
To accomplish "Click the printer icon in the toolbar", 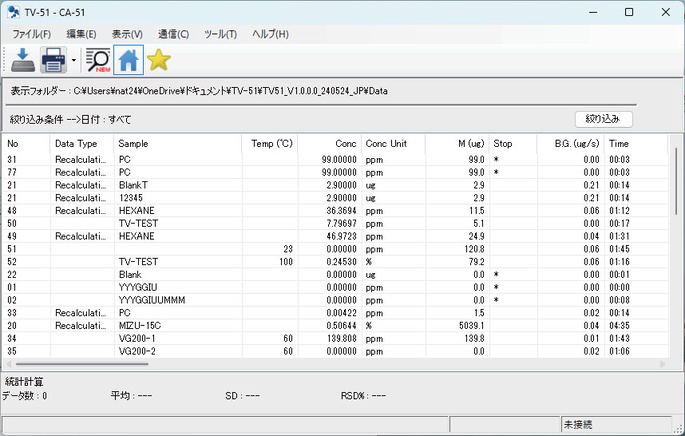I will coord(53,61).
